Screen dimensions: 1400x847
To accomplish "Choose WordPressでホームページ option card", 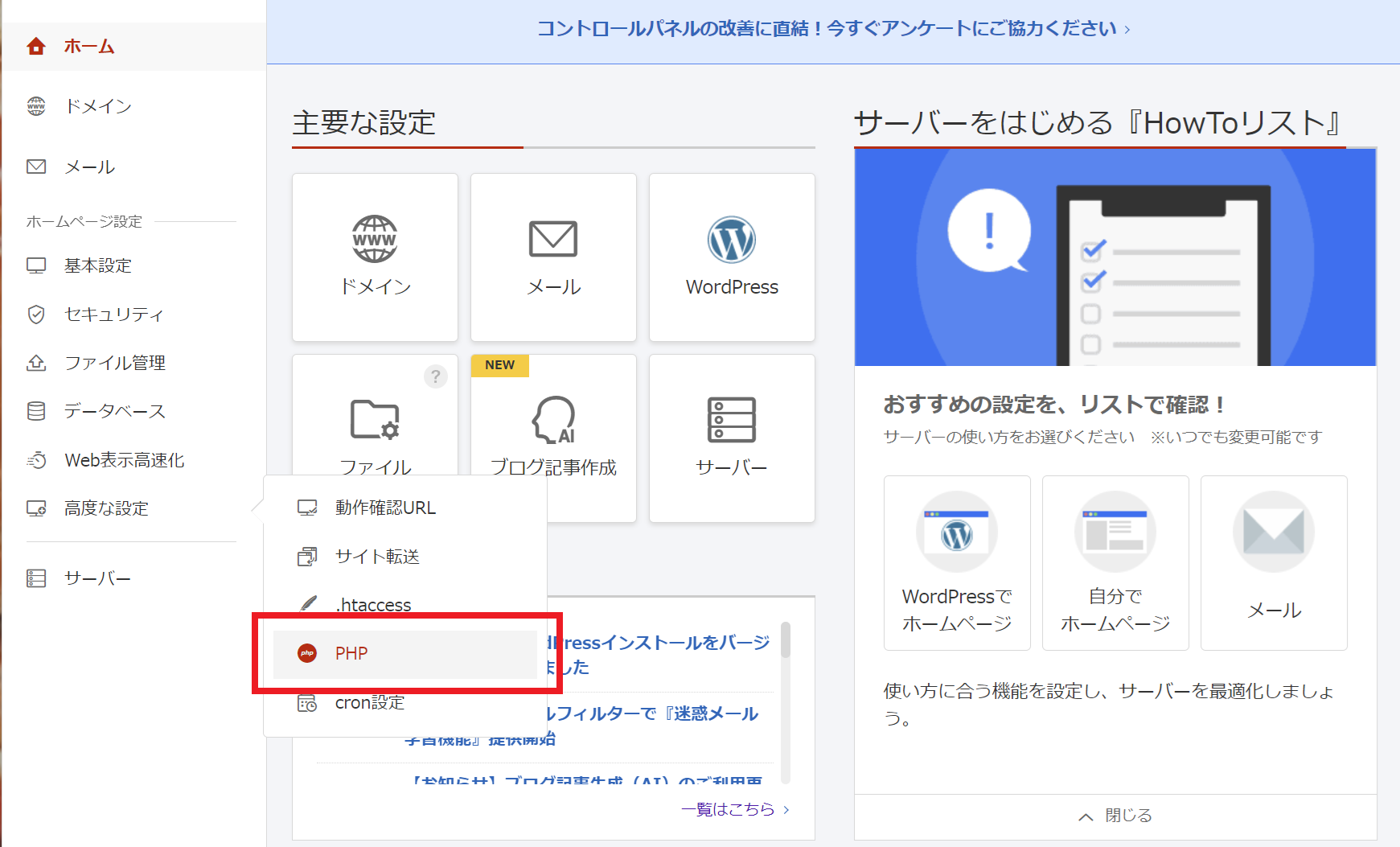I will click(957, 563).
